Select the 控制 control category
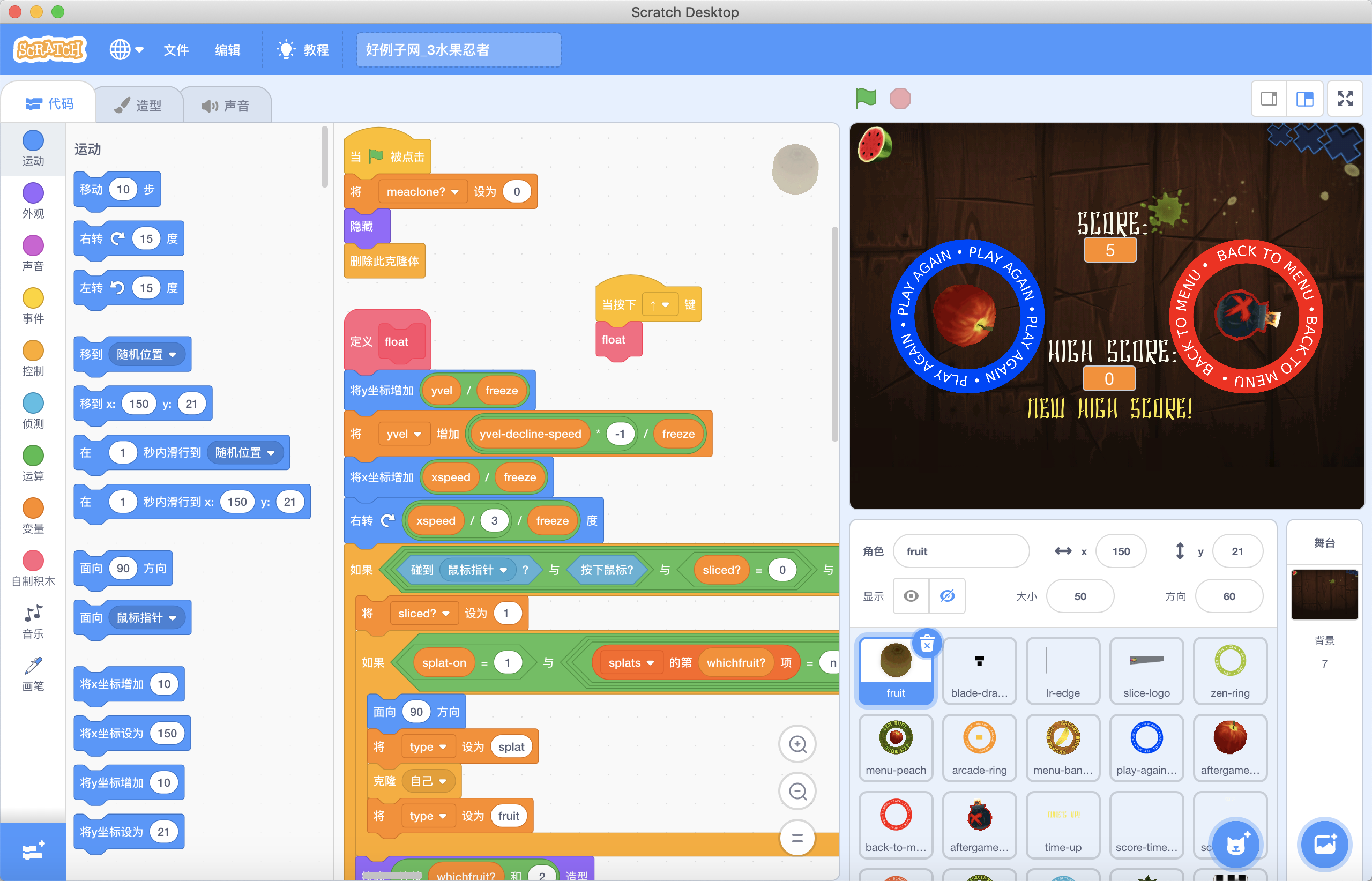Image resolution: width=1372 pixels, height=881 pixels. (33, 359)
